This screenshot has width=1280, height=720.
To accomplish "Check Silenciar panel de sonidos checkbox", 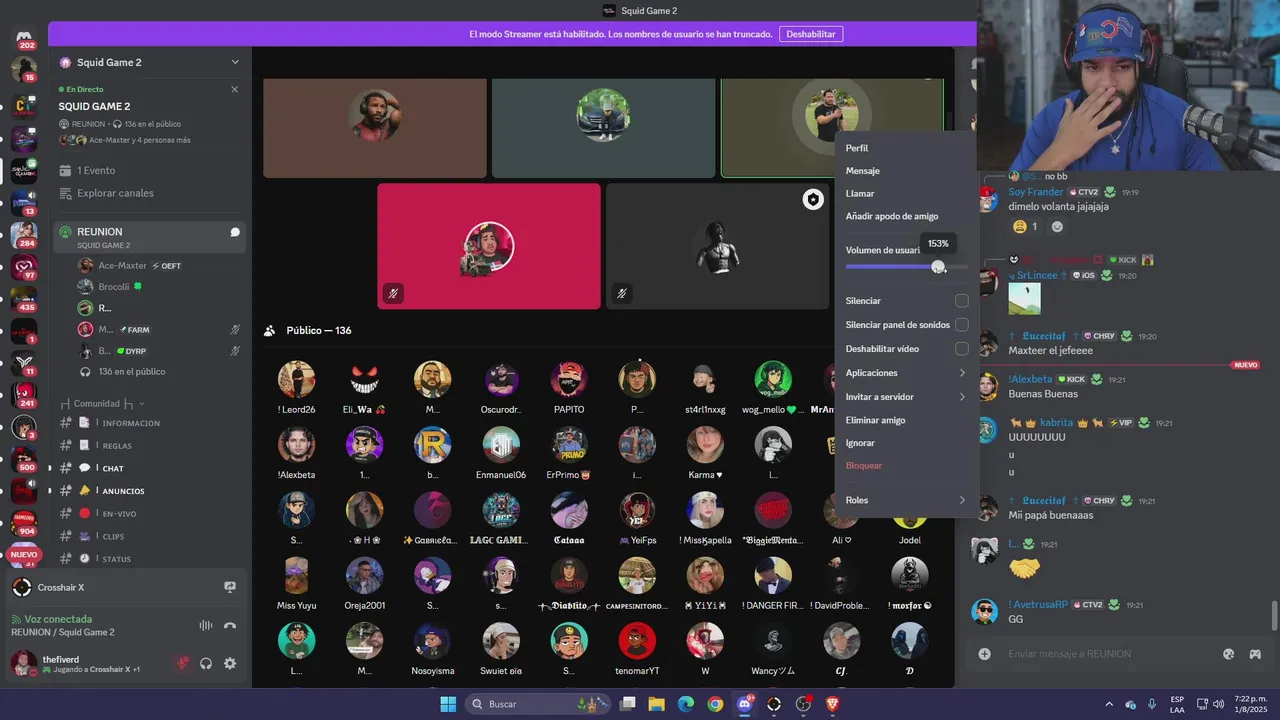I will [961, 325].
